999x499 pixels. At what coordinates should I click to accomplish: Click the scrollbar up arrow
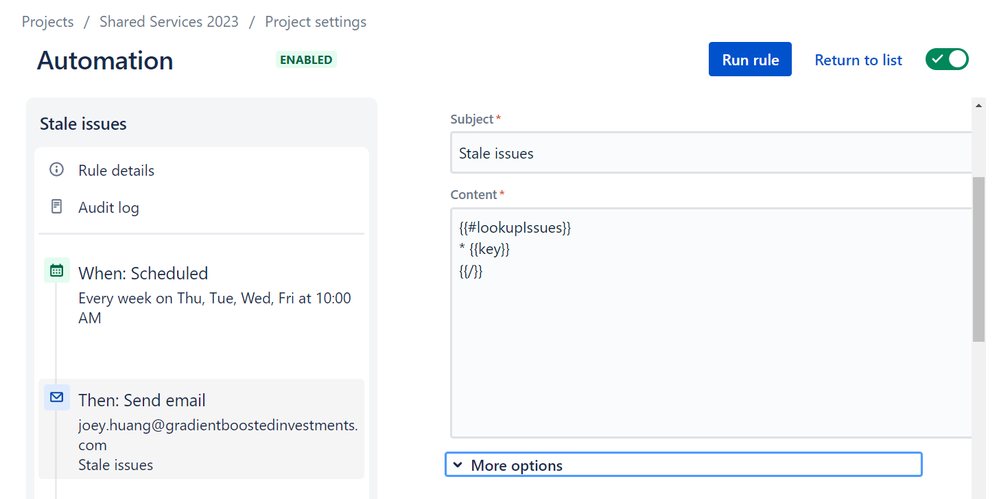[x=978, y=104]
